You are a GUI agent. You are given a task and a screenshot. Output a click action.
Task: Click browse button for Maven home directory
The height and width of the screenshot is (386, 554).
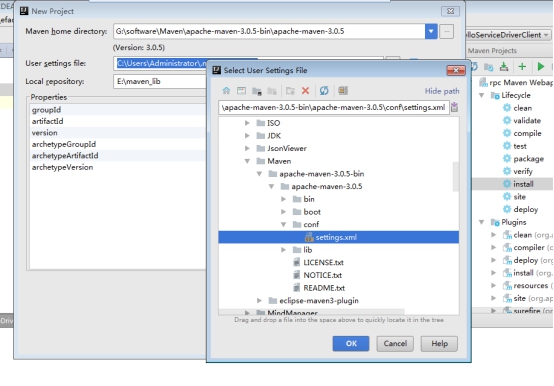click(447, 31)
